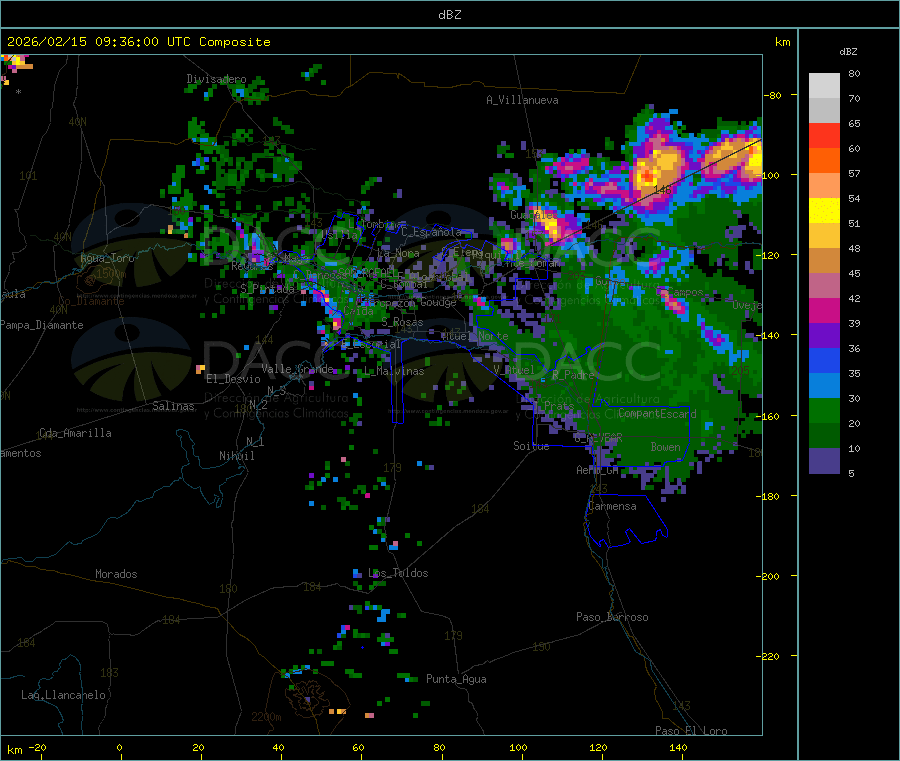
Task: Click the L_Malvinas label
Action: pos(394,372)
